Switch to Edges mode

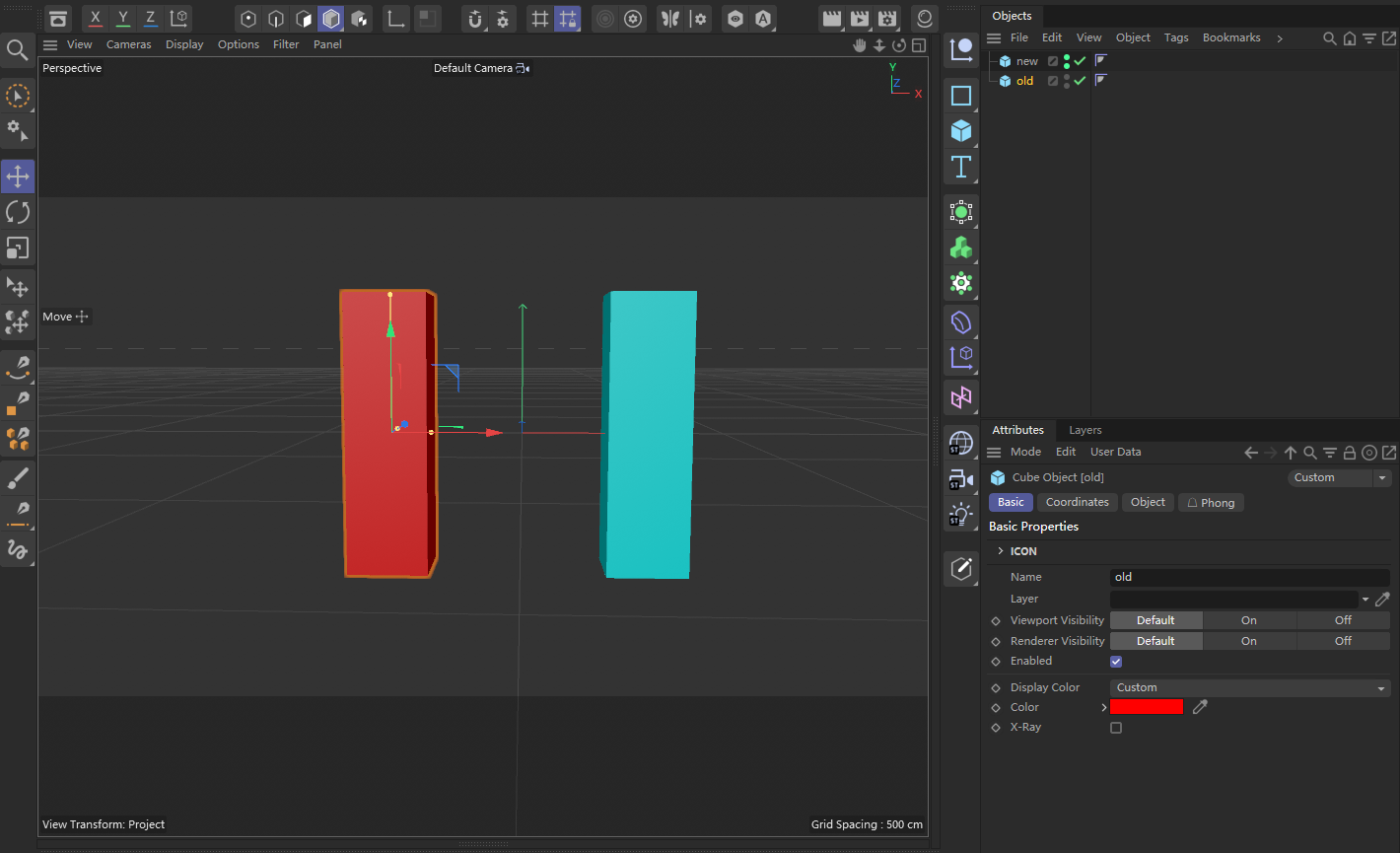coord(276,18)
